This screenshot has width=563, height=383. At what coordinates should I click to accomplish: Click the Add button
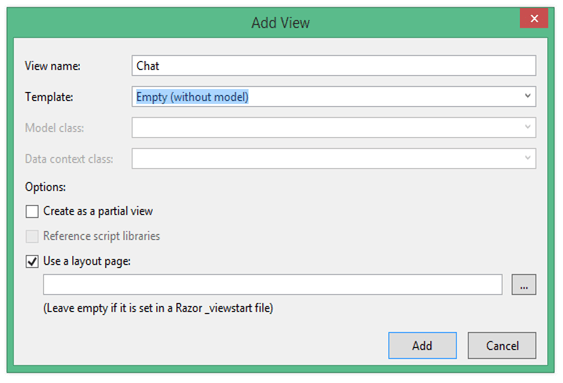[x=422, y=345]
